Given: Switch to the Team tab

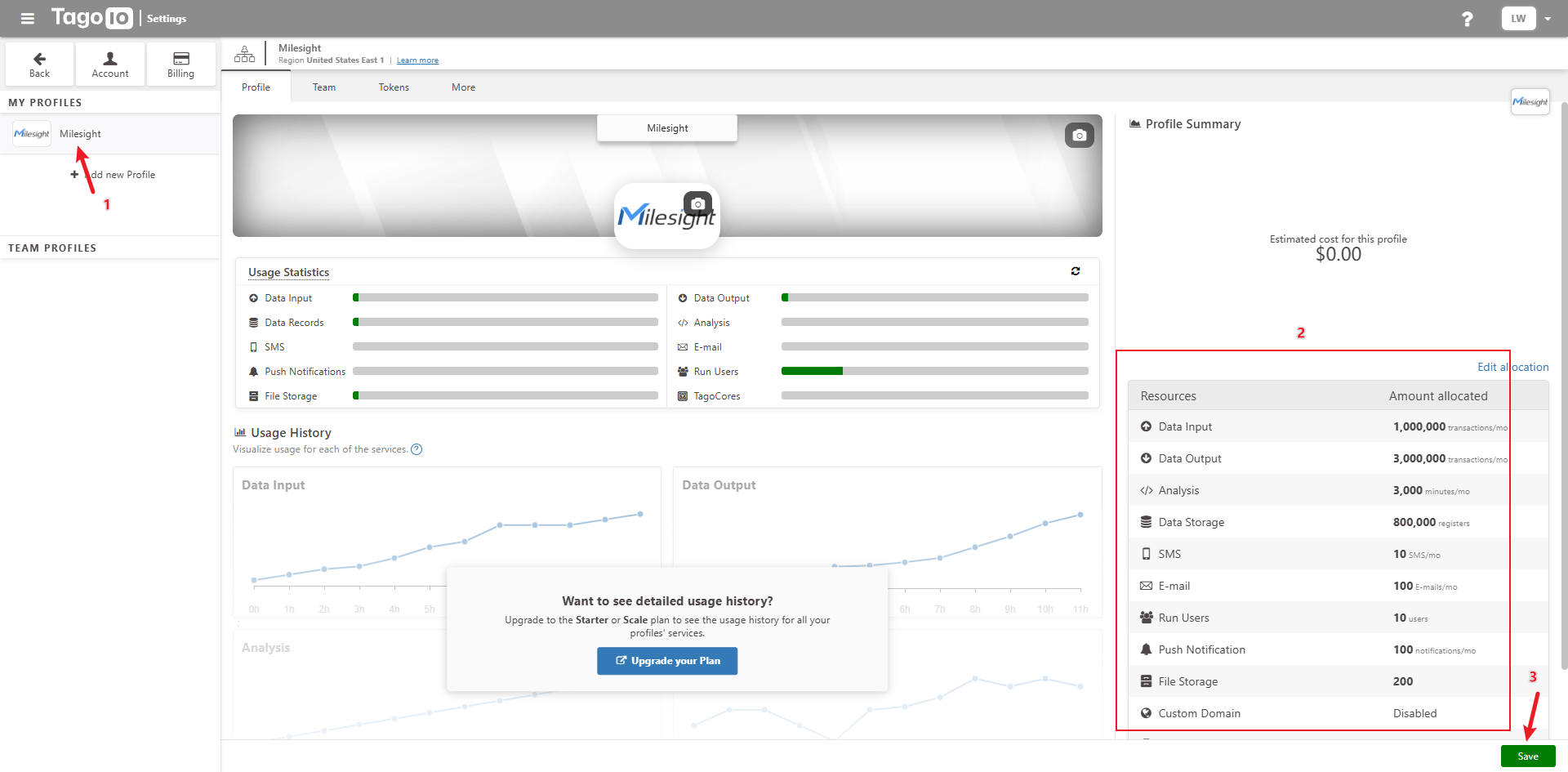Looking at the screenshot, I should pyautogui.click(x=324, y=87).
